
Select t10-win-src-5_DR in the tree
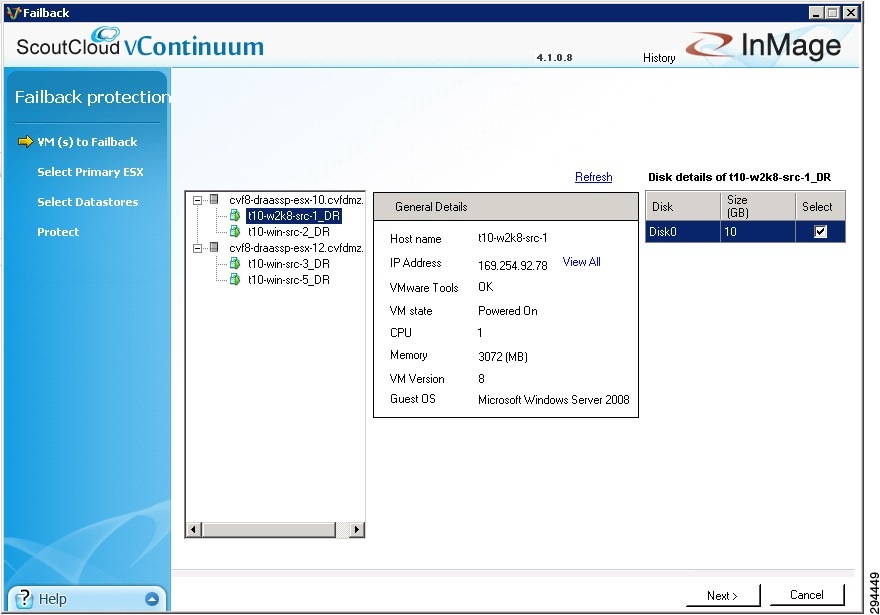(288, 279)
